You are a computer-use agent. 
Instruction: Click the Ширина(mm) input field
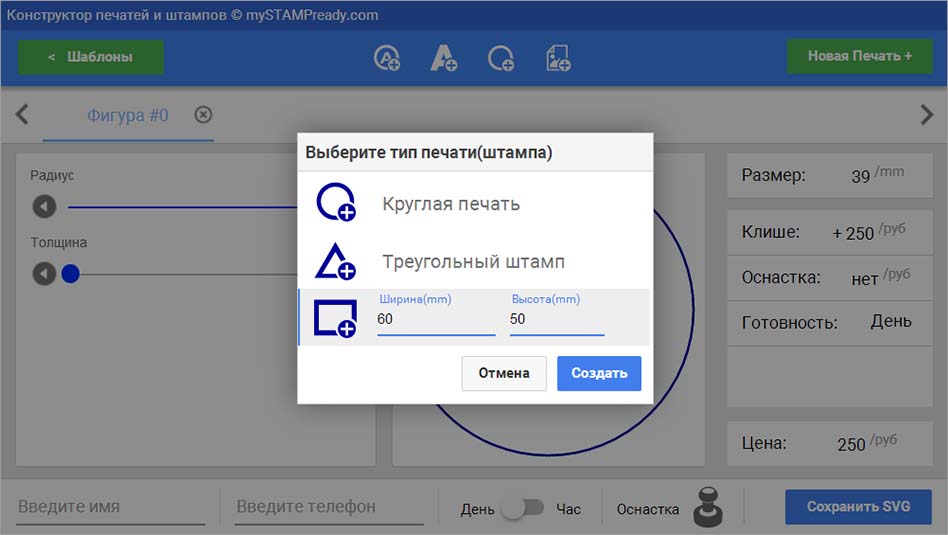(436, 319)
